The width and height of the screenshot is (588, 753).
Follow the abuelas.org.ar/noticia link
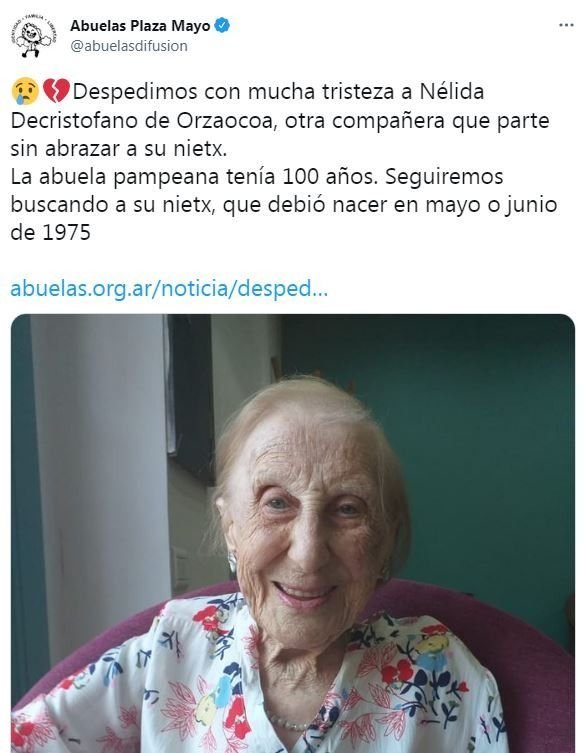point(169,289)
